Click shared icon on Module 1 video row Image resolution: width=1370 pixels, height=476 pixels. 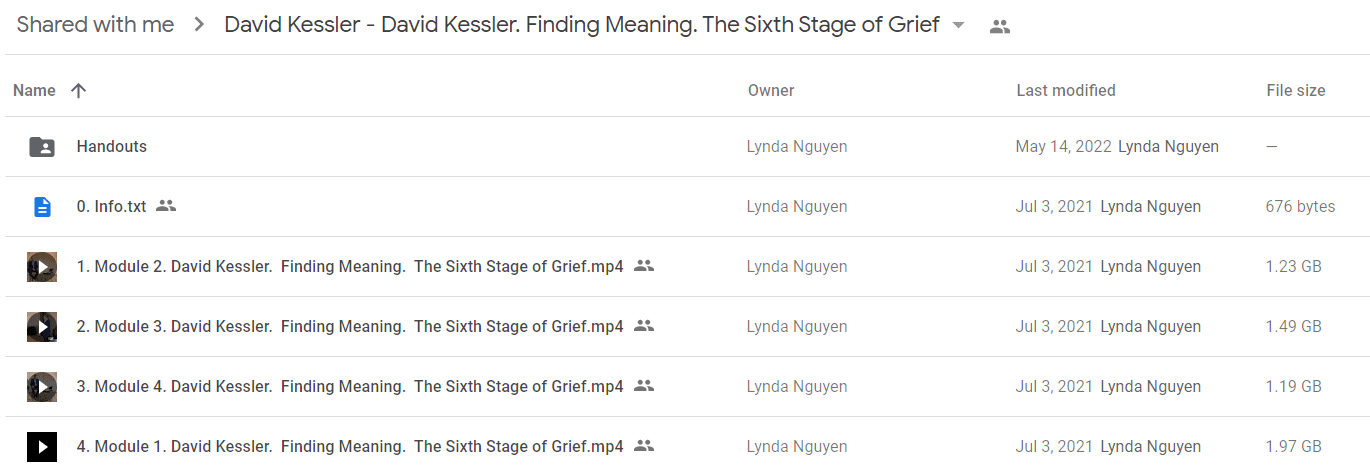point(644,446)
